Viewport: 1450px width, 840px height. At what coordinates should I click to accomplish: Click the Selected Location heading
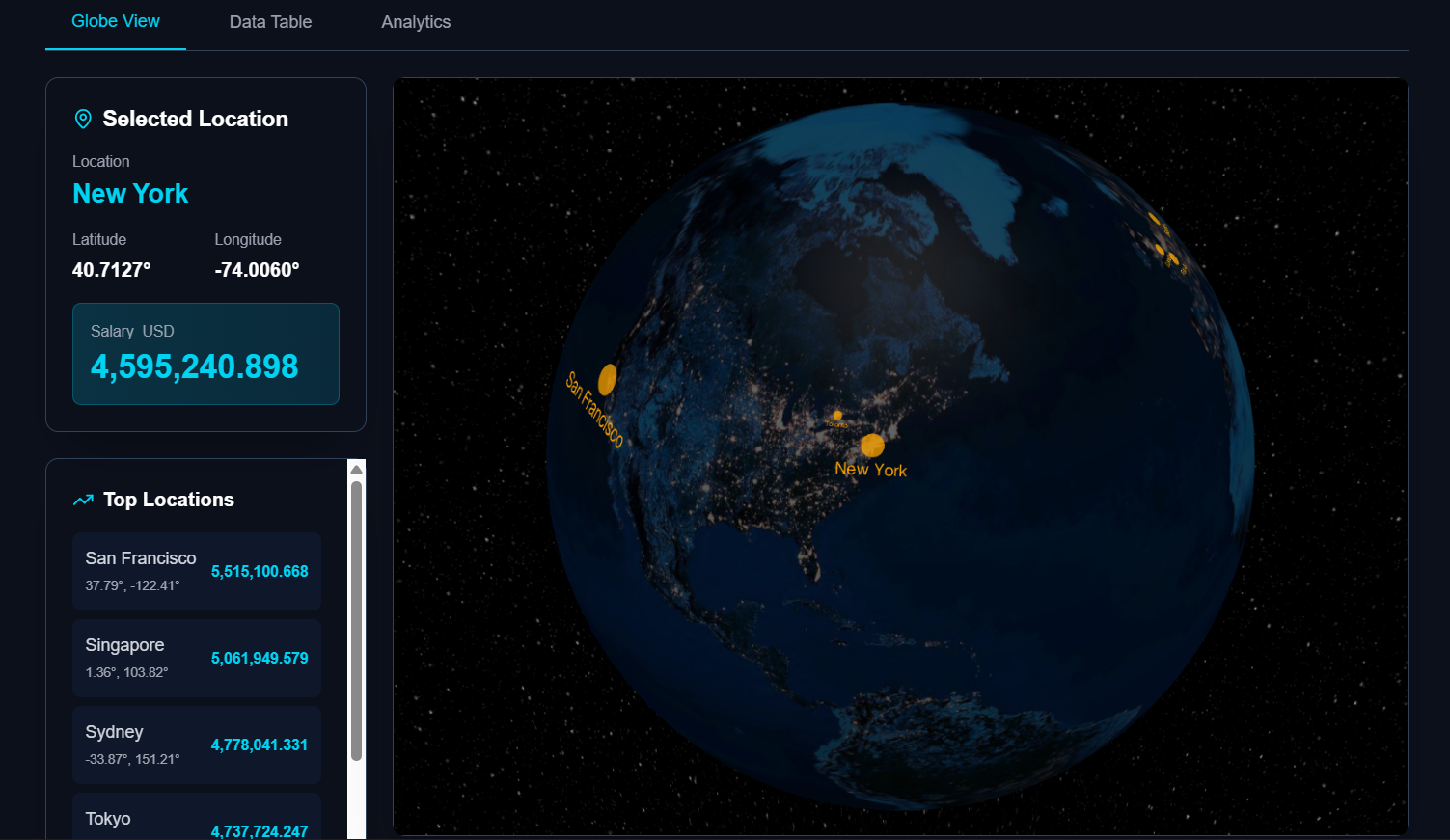pyautogui.click(x=196, y=119)
